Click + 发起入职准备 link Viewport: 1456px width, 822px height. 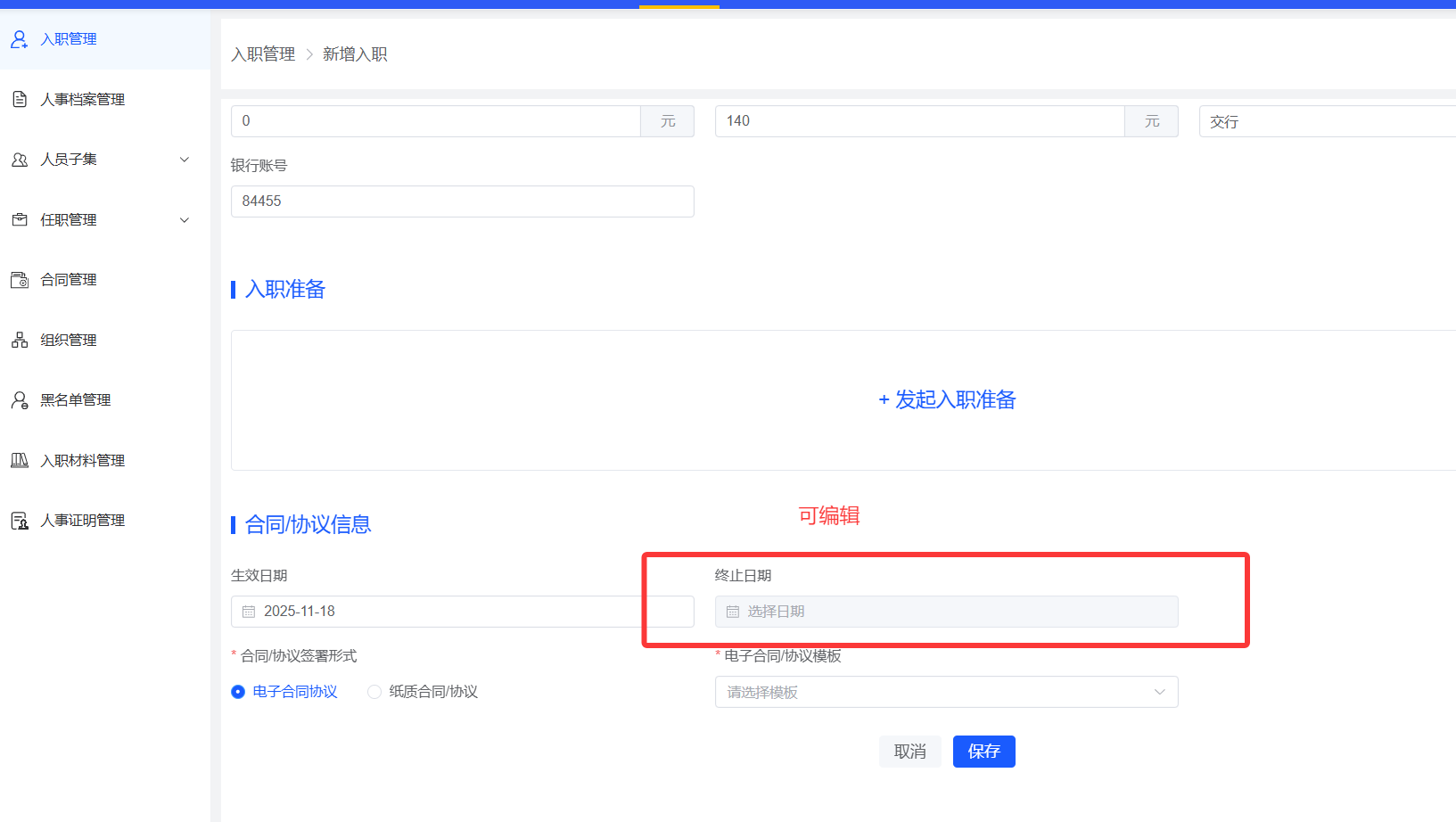tap(947, 399)
